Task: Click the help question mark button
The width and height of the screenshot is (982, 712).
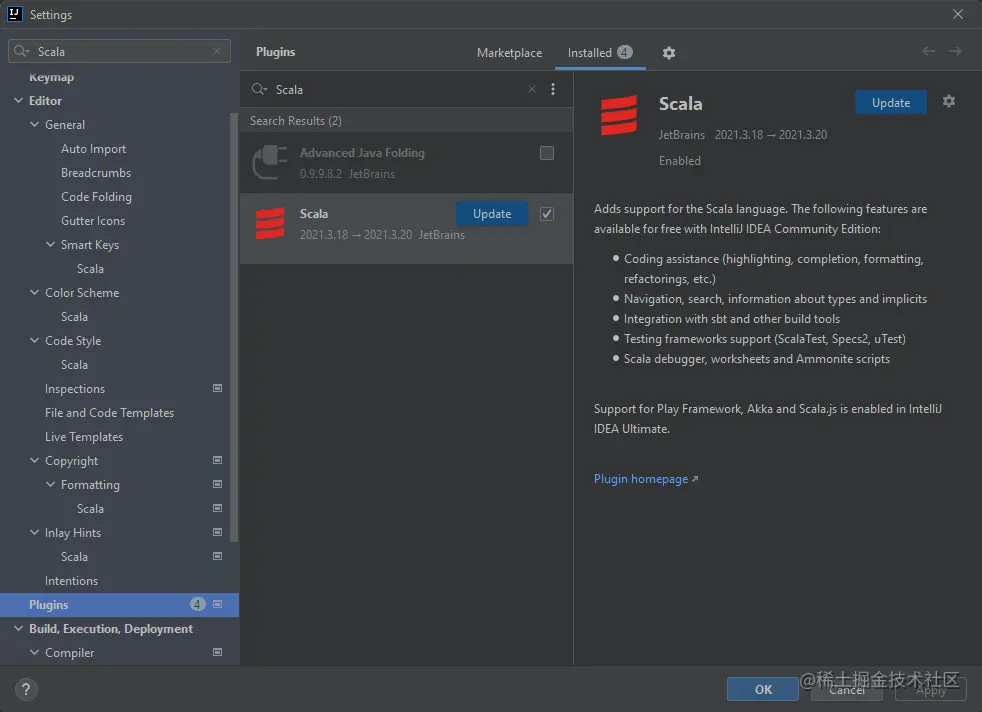Action: pyautogui.click(x=26, y=689)
